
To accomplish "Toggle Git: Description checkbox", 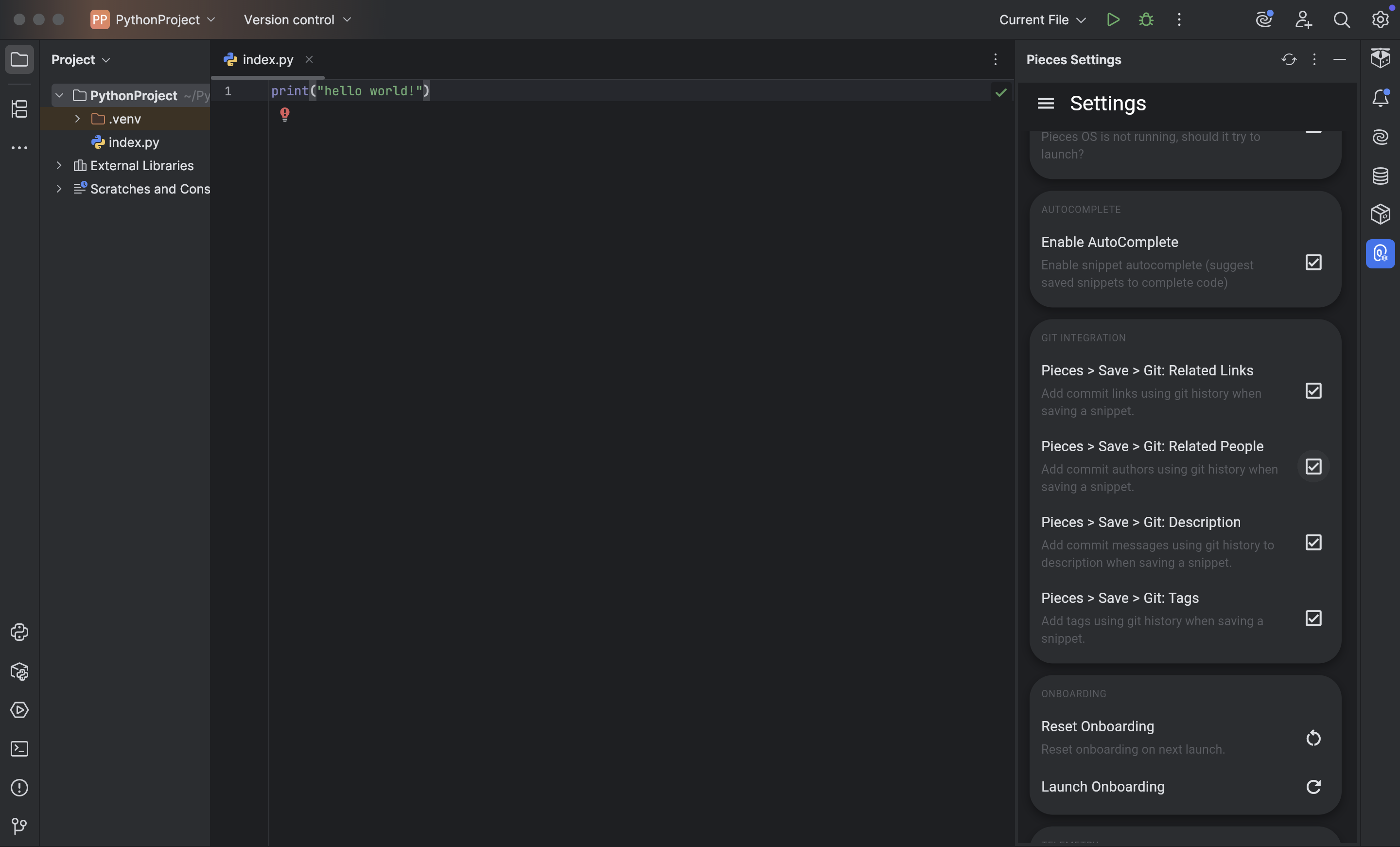I will [x=1313, y=542].
